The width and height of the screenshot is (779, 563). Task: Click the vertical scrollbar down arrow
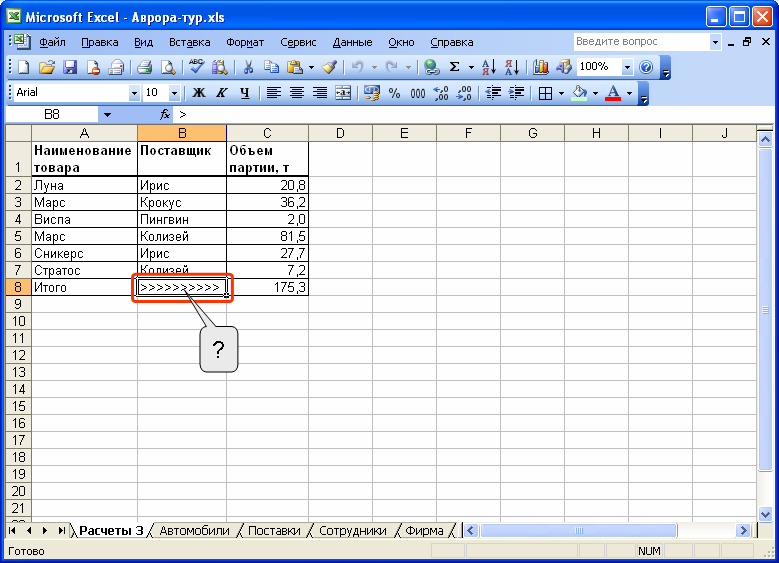tap(765, 514)
